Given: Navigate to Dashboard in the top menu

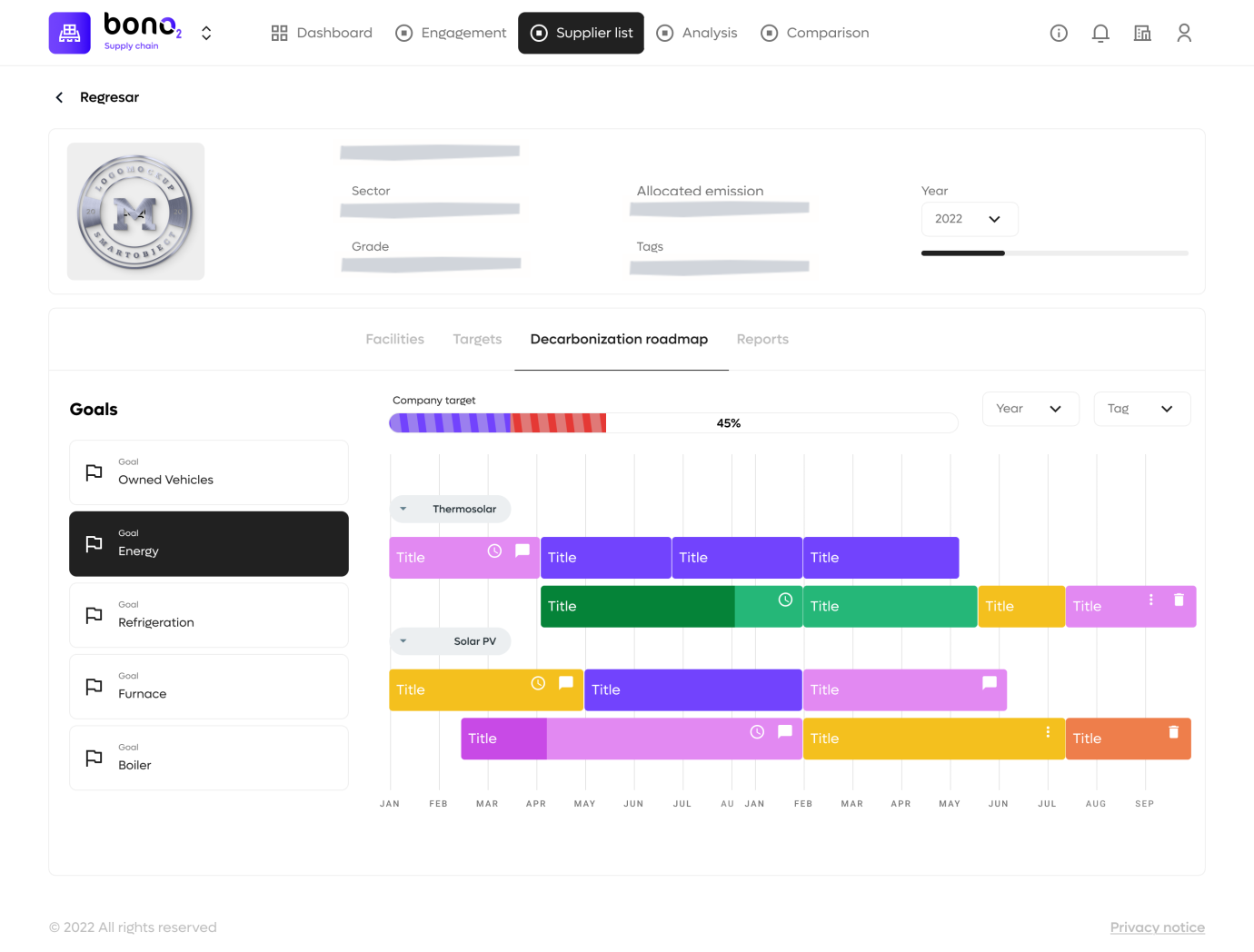Looking at the screenshot, I should 322,33.
